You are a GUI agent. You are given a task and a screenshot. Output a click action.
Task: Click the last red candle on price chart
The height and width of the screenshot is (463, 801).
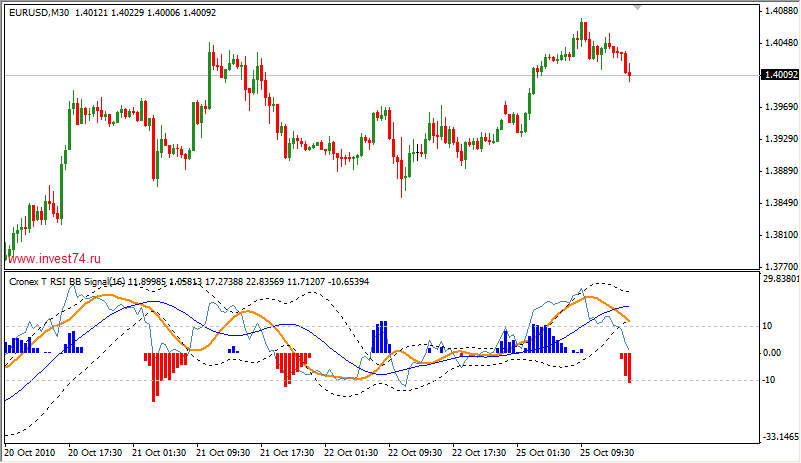coord(629,74)
